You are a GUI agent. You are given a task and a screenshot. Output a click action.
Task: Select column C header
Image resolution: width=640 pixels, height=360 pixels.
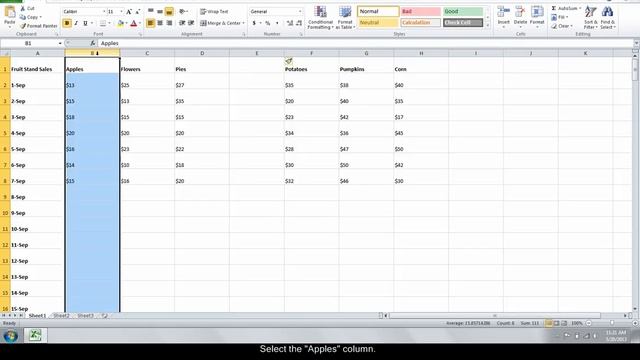click(147, 53)
